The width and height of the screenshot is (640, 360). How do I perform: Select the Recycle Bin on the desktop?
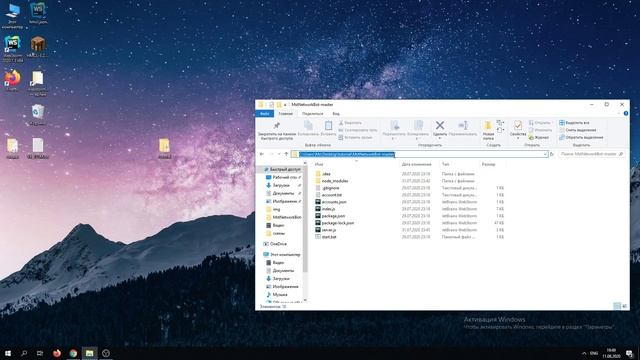[38, 111]
